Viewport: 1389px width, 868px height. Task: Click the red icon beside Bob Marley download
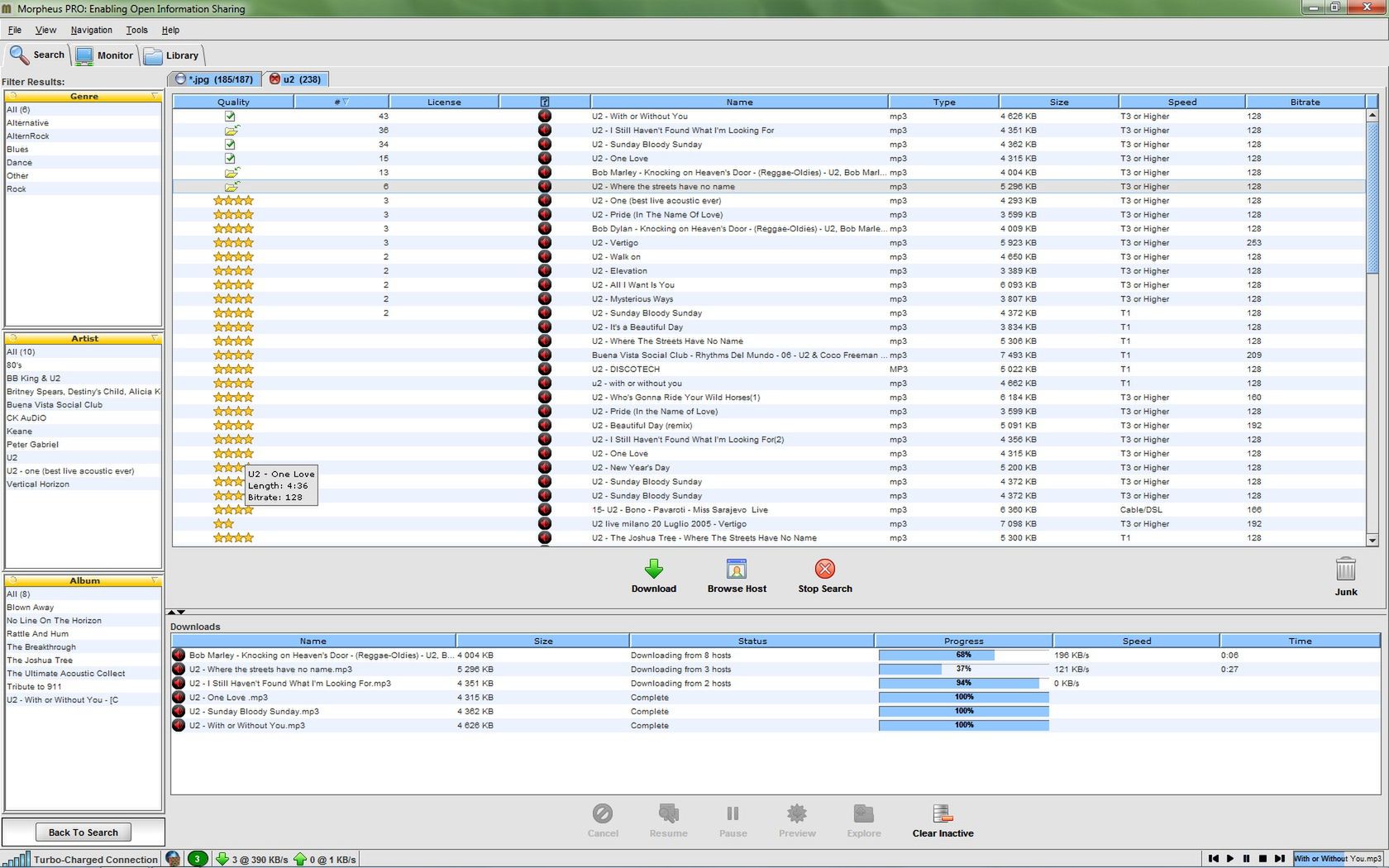click(179, 656)
